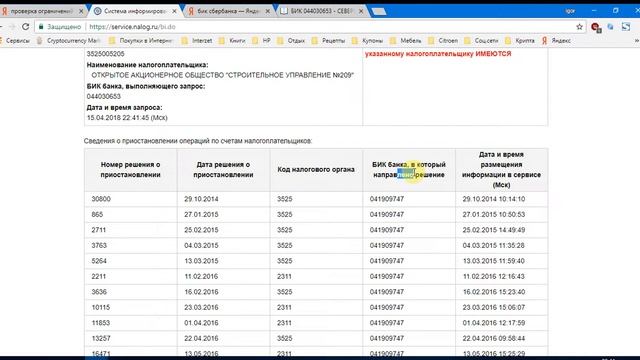The width and height of the screenshot is (640, 360).
Task: Click the red extension icon in toolbar
Action: (x=595, y=27)
